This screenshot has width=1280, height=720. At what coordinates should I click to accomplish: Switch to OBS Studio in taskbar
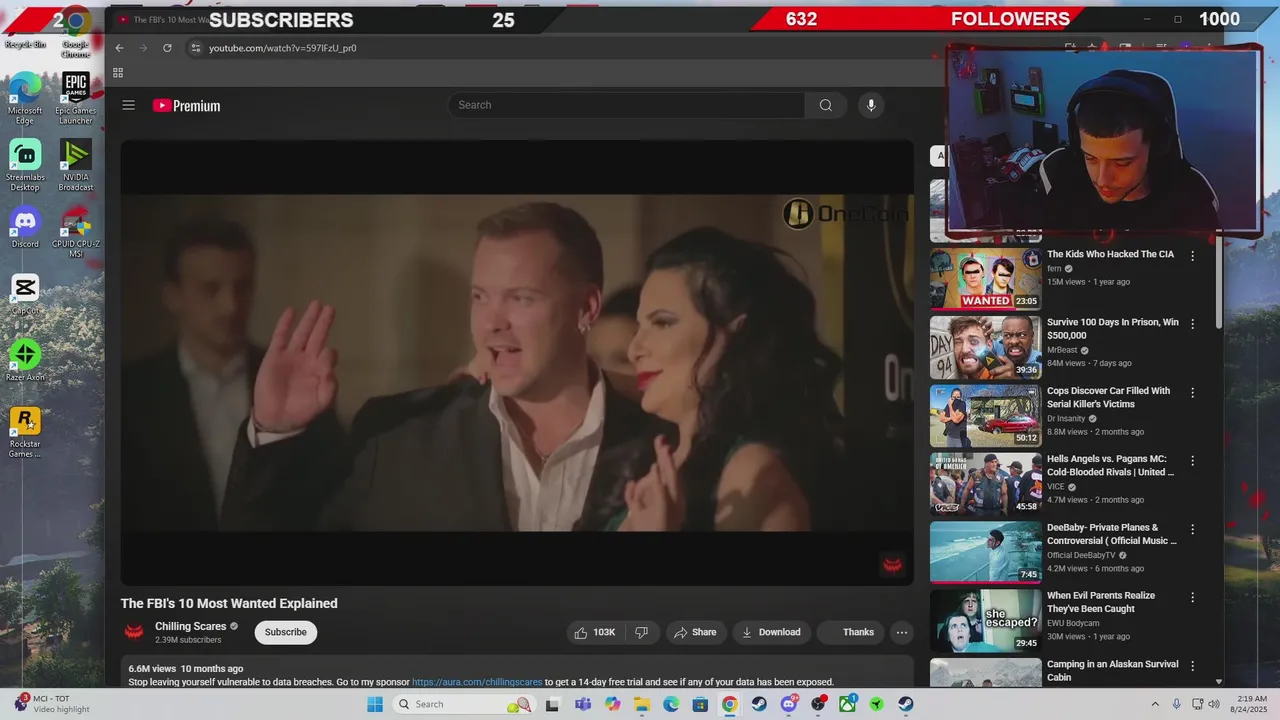[x=818, y=704]
